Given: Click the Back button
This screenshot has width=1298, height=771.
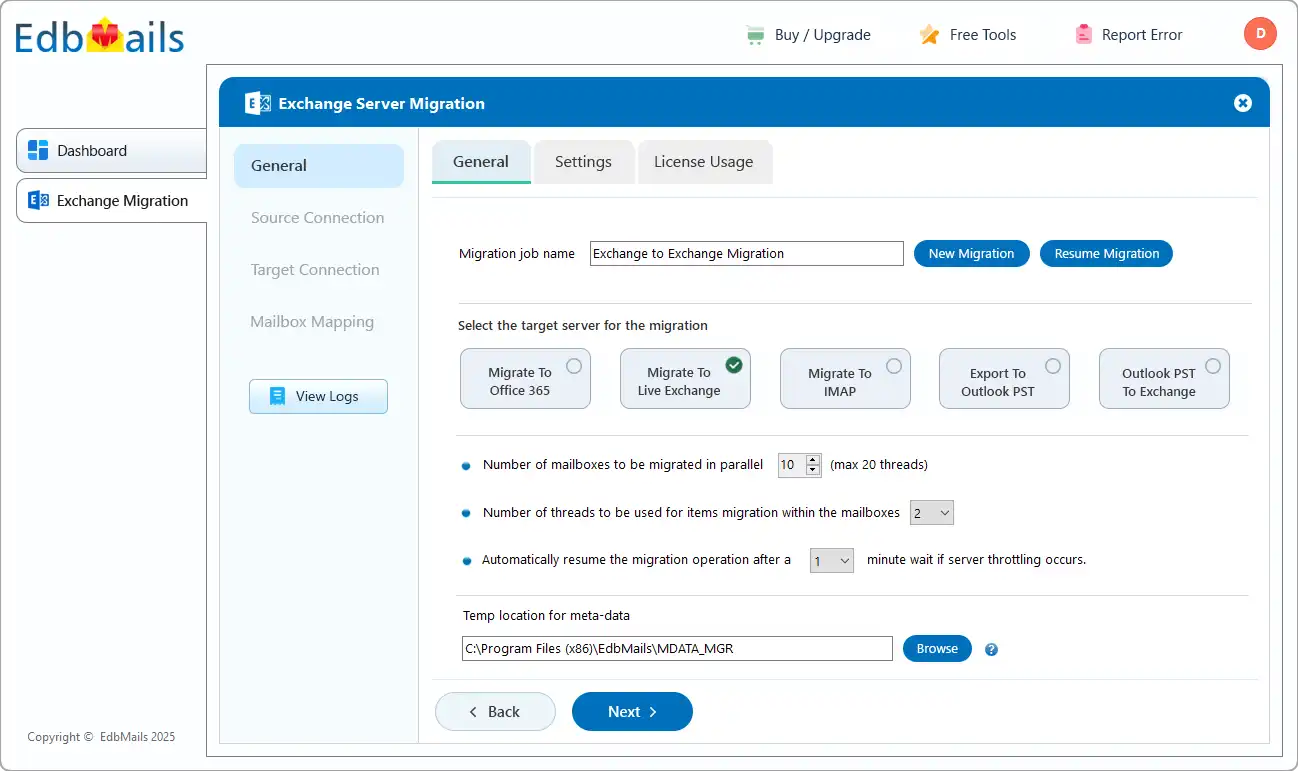Looking at the screenshot, I should pyautogui.click(x=495, y=711).
